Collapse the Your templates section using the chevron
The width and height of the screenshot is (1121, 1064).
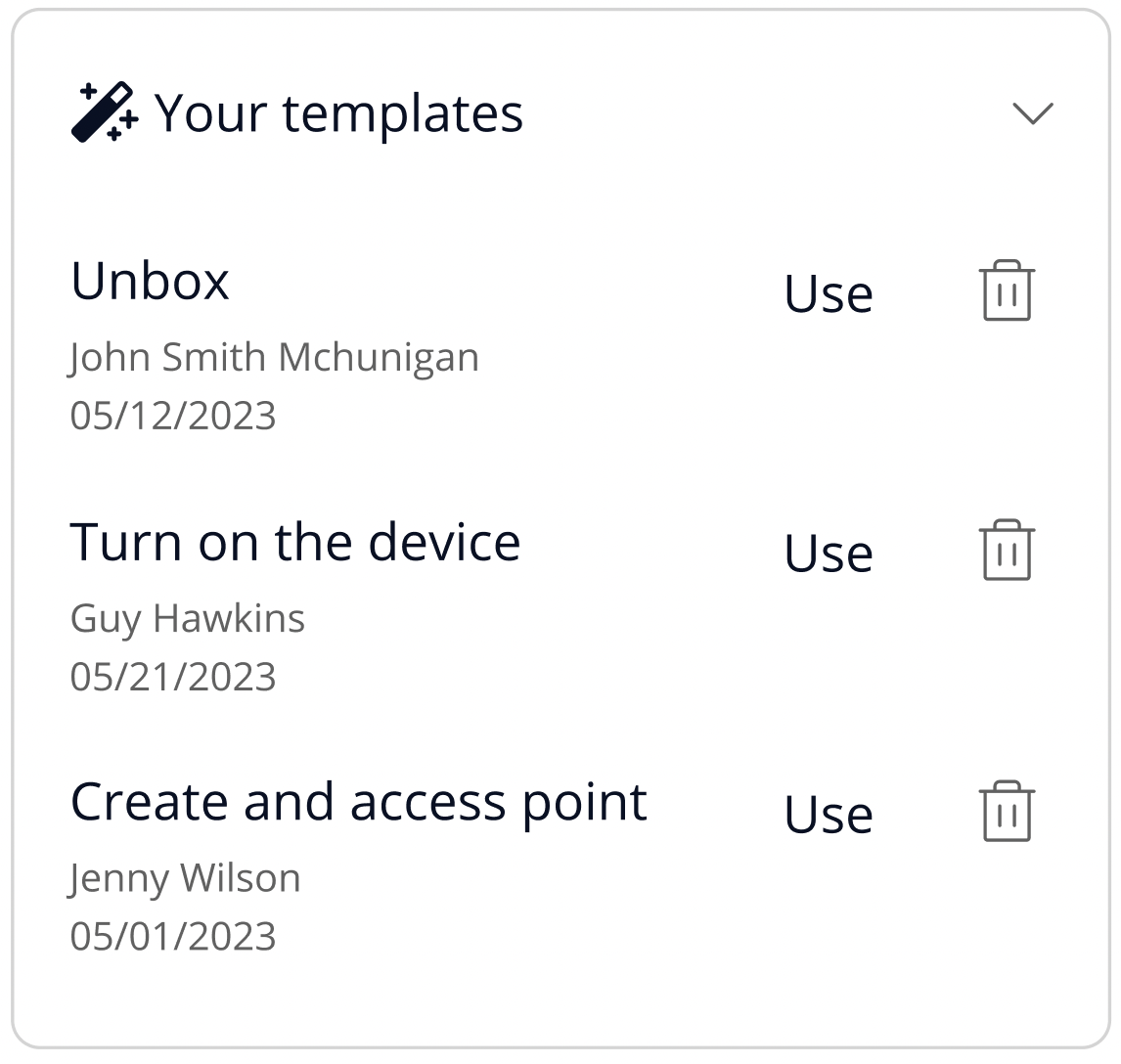(1032, 113)
